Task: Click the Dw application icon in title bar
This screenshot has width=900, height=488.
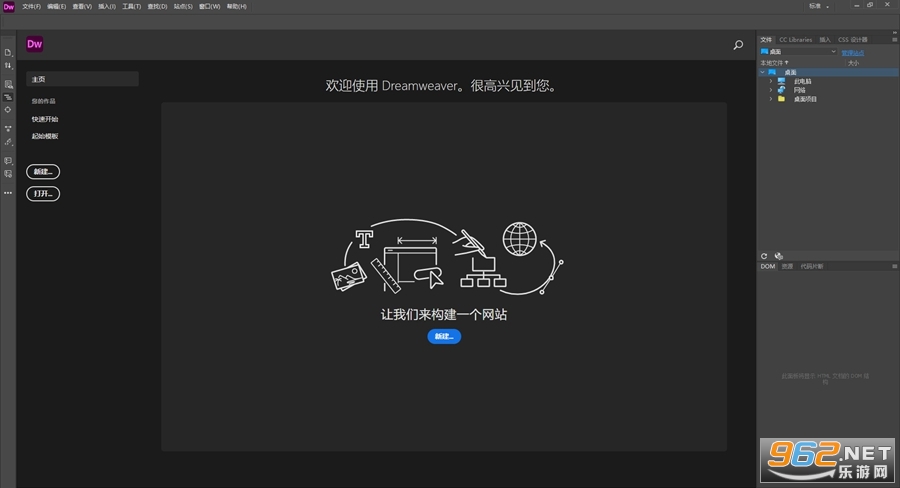Action: click(9, 6)
